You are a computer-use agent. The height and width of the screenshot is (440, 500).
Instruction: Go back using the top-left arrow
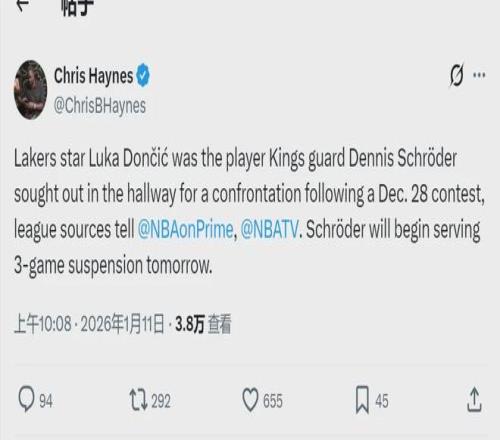23,4
